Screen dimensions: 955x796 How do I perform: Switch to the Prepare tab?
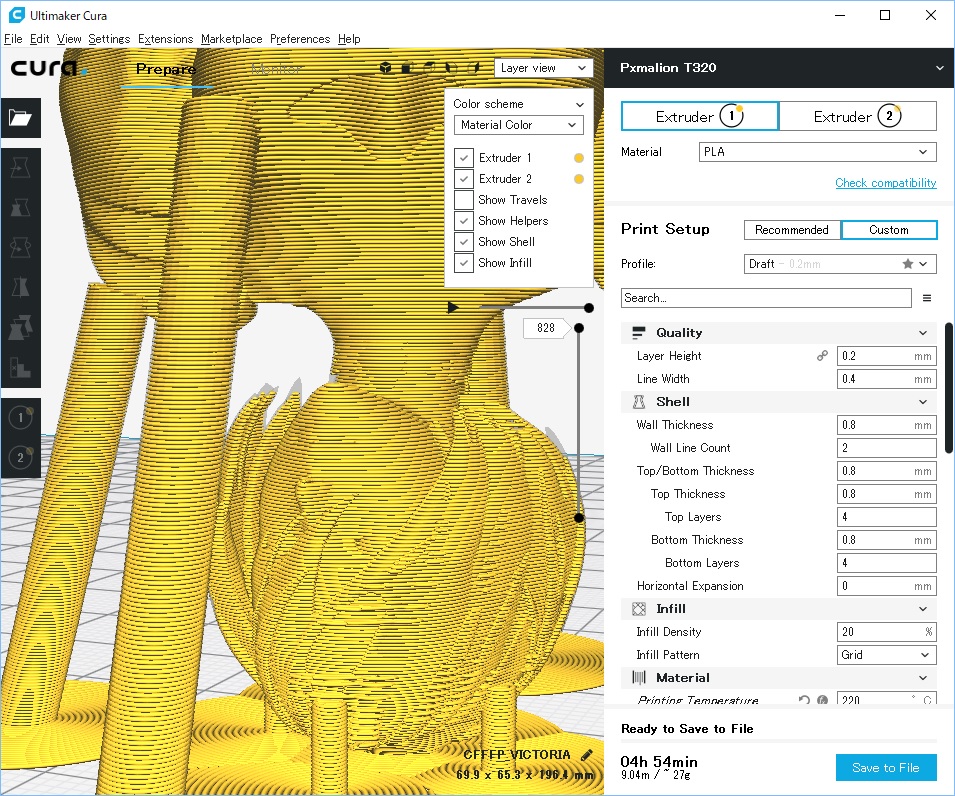[166, 69]
